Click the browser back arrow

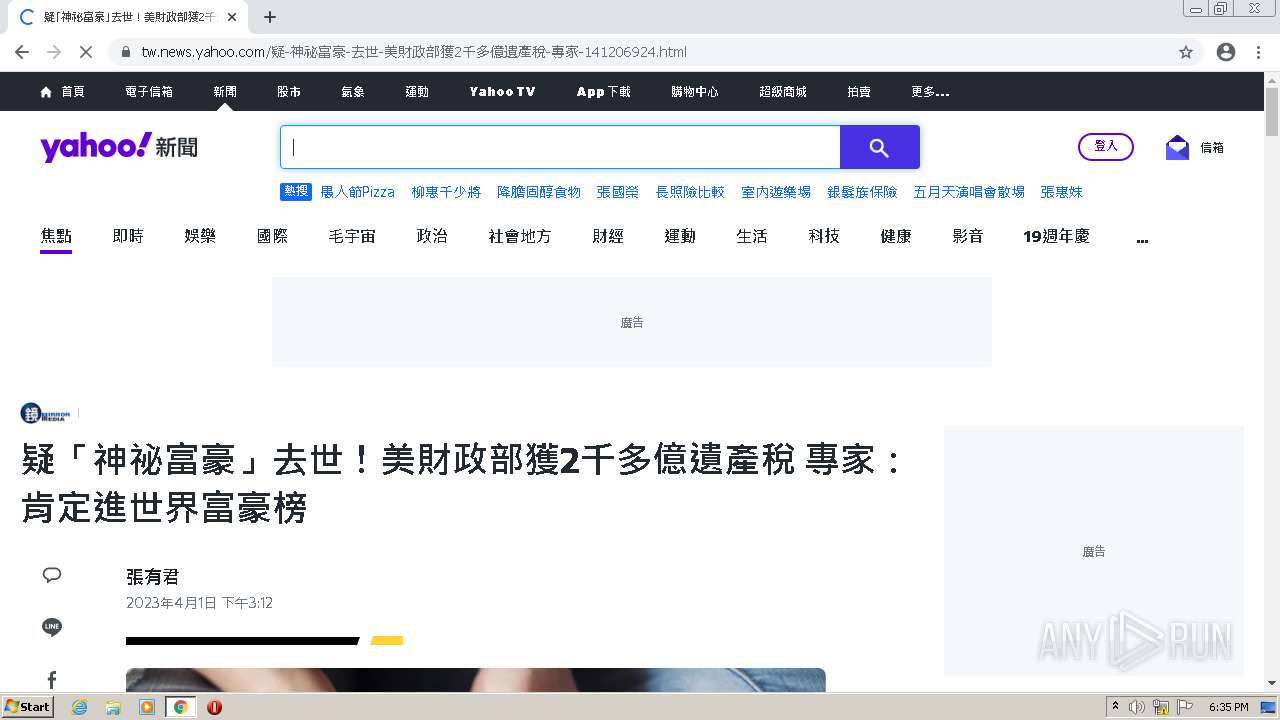point(22,52)
